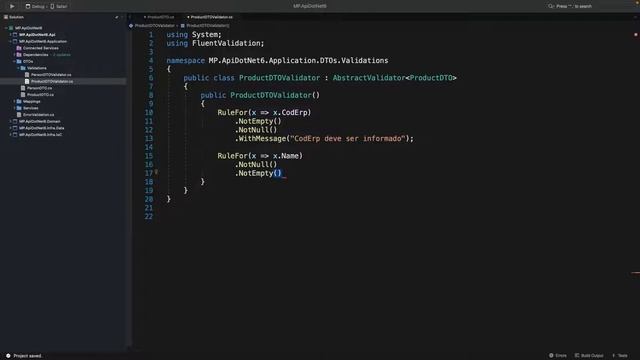640x360 pixels.
Task: Expand the Mappings folder
Action: click(x=14, y=101)
